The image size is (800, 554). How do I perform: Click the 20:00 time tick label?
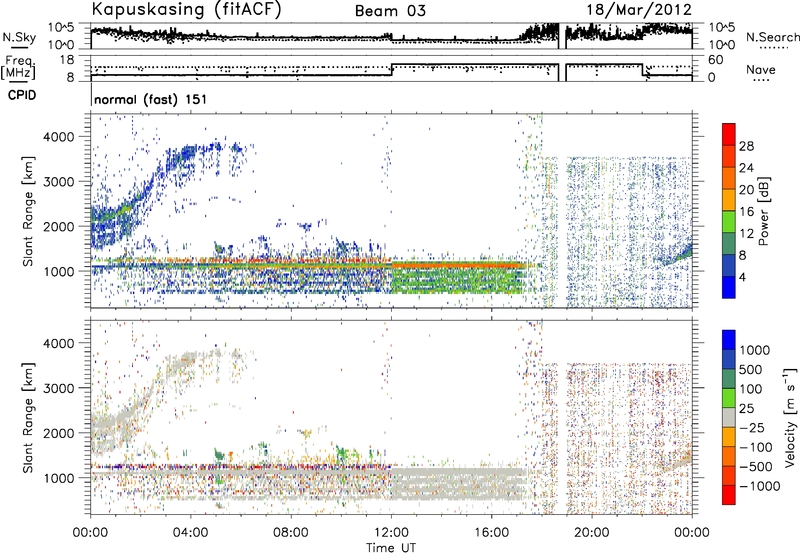point(592,533)
